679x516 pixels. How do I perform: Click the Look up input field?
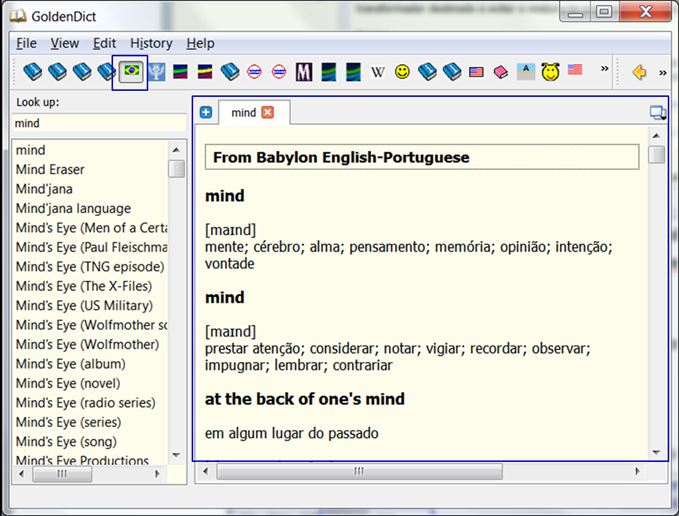tap(99, 123)
